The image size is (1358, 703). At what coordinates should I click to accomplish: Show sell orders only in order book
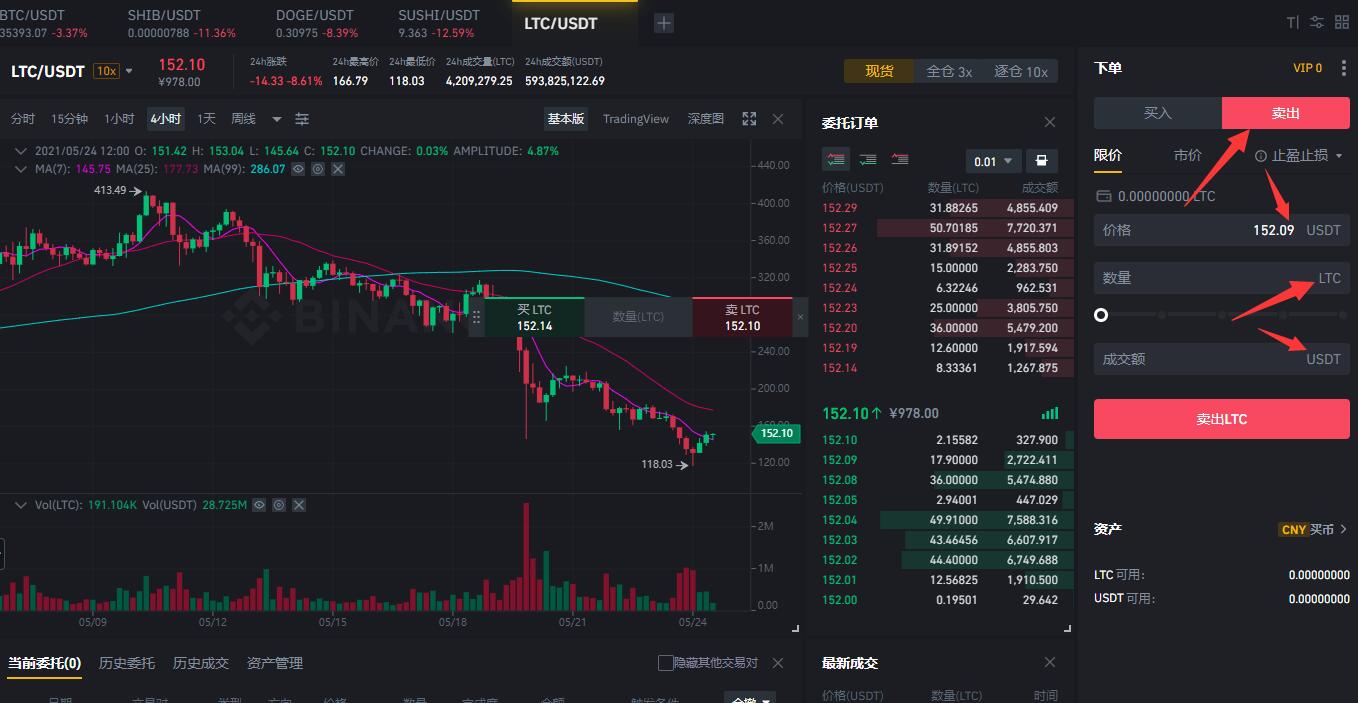click(x=900, y=159)
